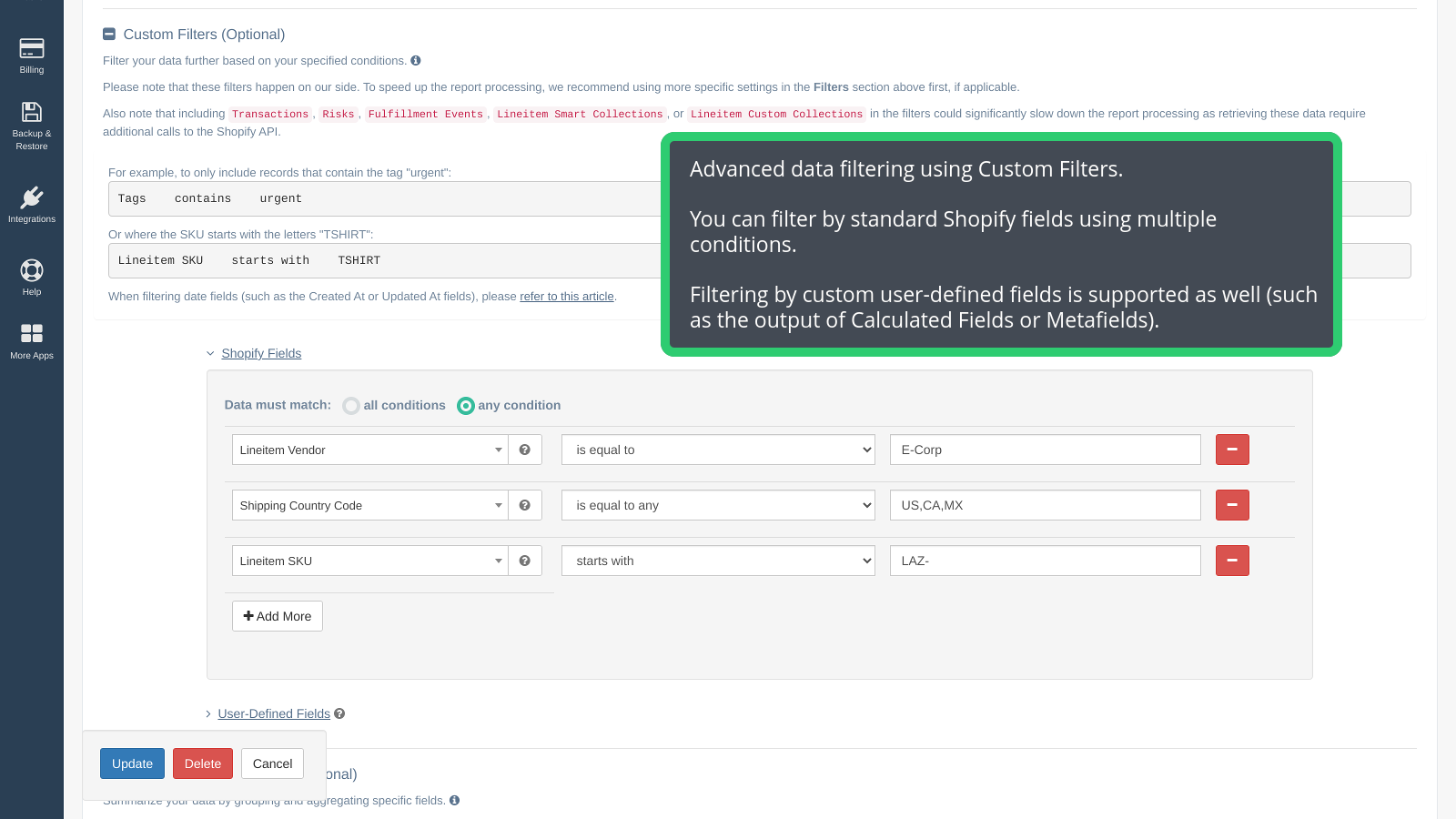This screenshot has height=819, width=1456.
Task: Click the Update button
Action: pyautogui.click(x=132, y=763)
